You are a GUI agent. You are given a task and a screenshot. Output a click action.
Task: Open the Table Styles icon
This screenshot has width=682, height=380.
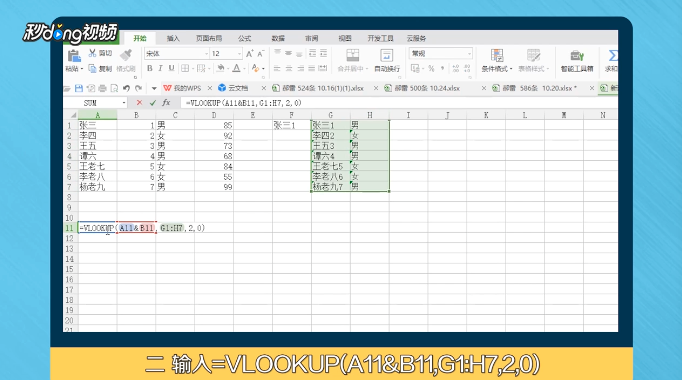click(x=533, y=55)
